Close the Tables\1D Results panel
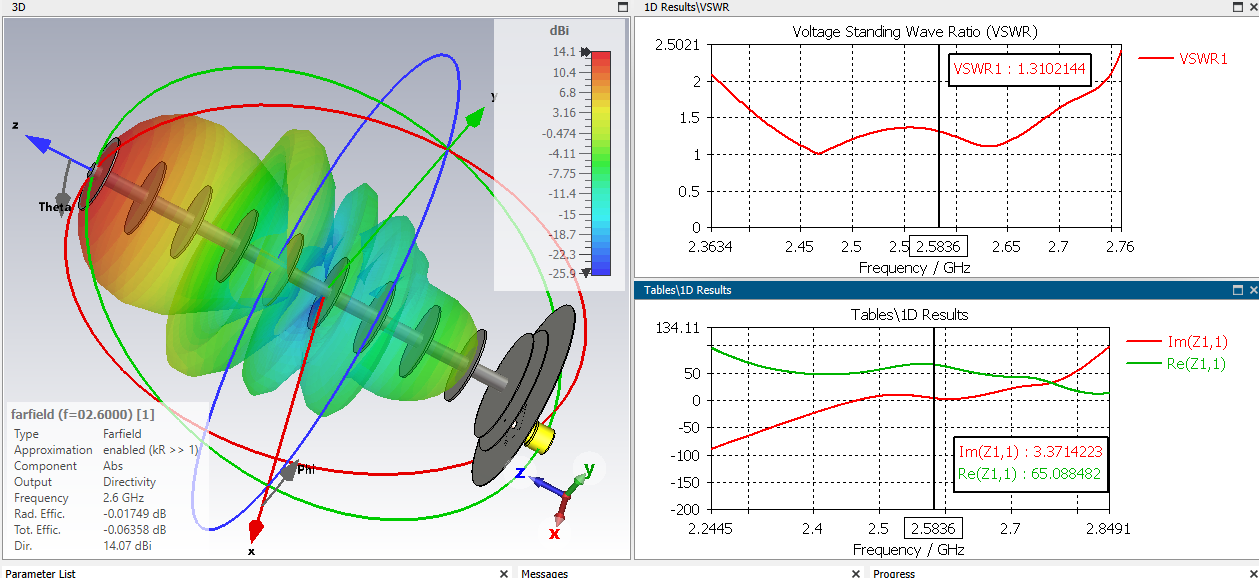This screenshot has width=1259, height=578. click(x=1252, y=290)
